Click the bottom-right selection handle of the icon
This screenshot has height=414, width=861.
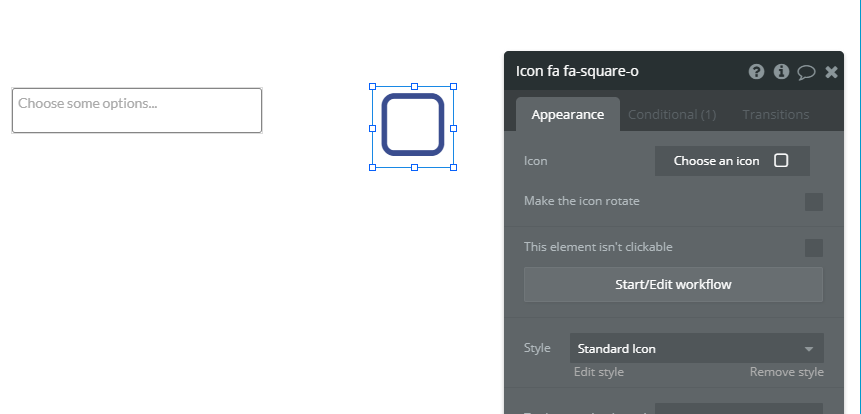click(x=454, y=167)
